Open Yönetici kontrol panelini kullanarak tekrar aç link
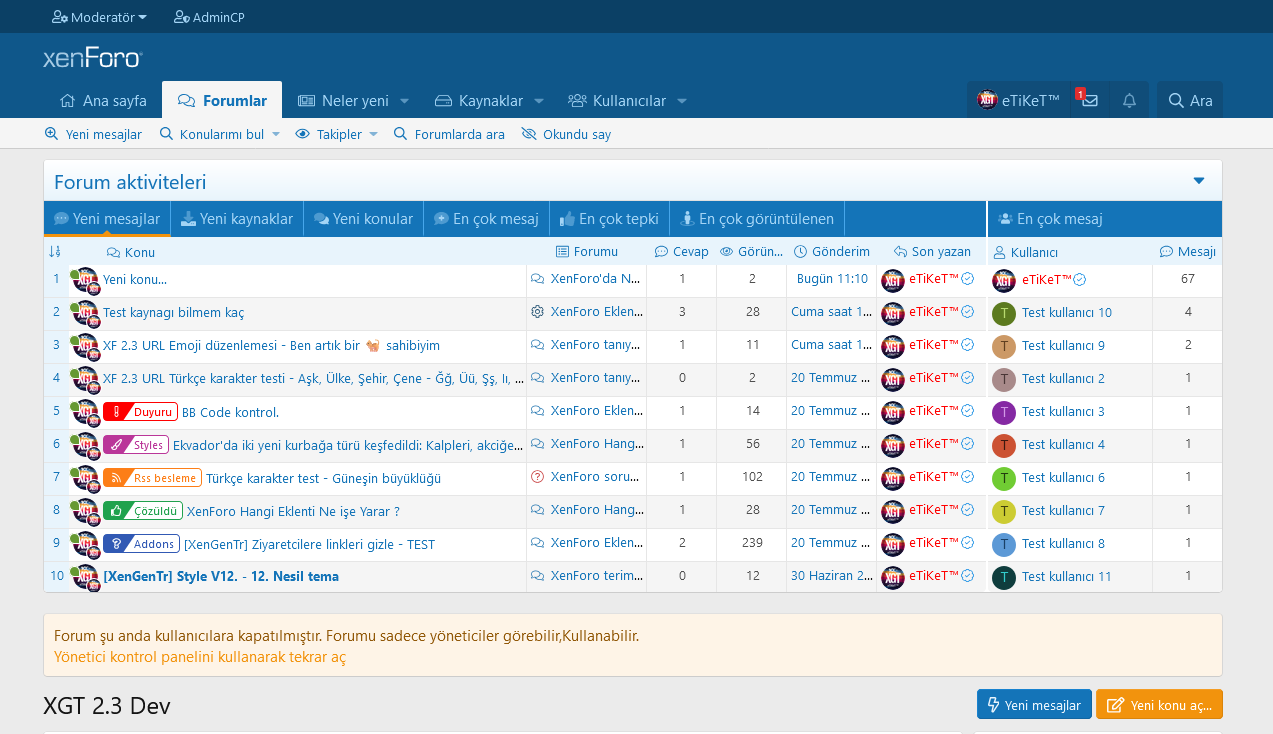Image resolution: width=1273 pixels, height=734 pixels. point(200,657)
